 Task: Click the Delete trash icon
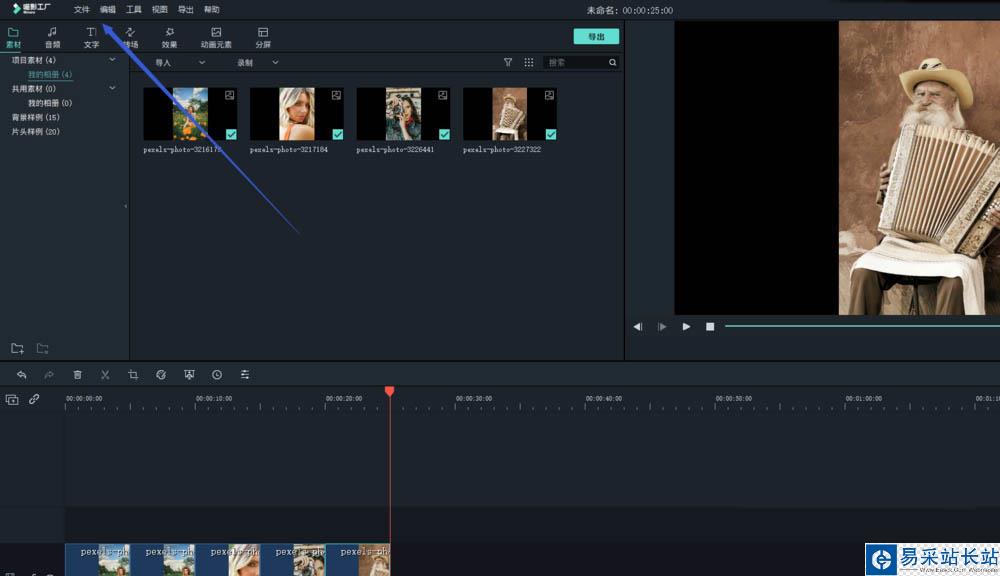tap(77, 375)
